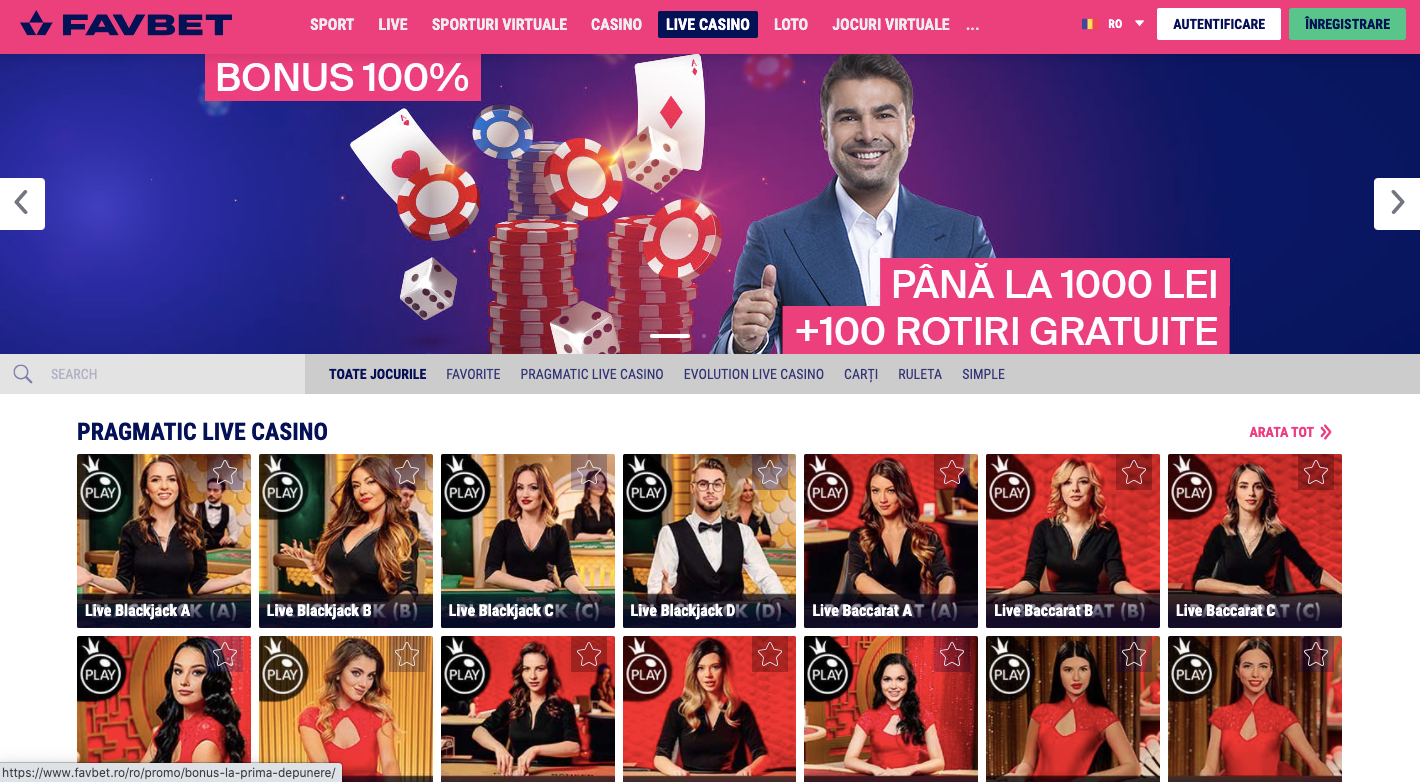Click the star on Live Blackjack D
The image size is (1420, 782).
pyautogui.click(x=770, y=472)
